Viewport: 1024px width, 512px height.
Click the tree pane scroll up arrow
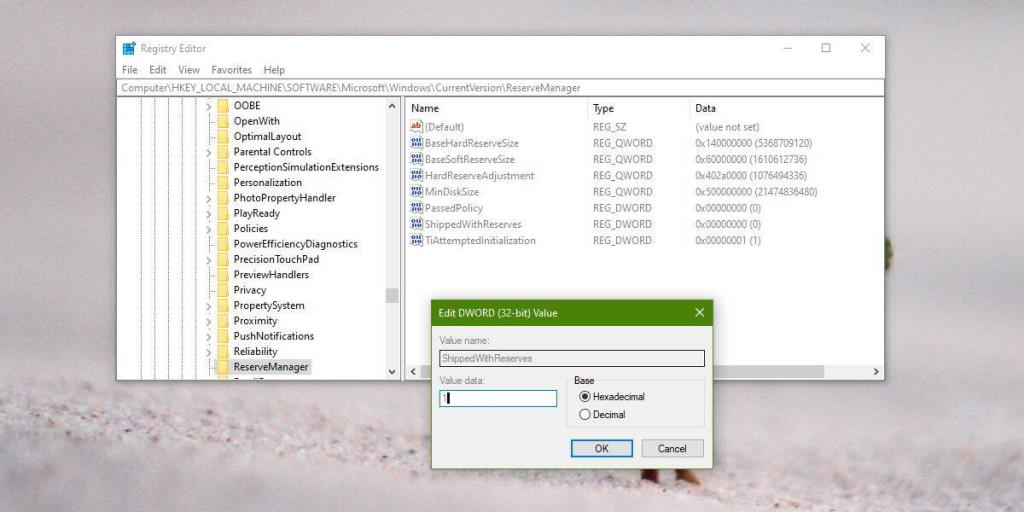(392, 106)
